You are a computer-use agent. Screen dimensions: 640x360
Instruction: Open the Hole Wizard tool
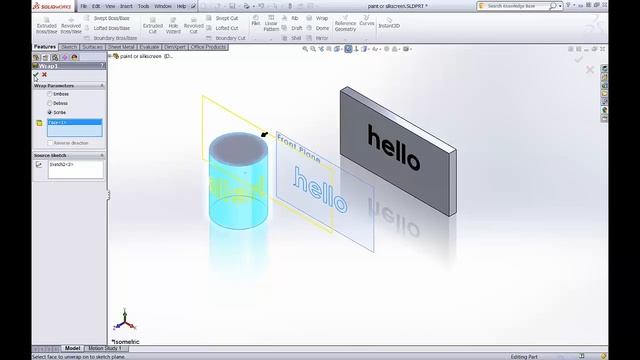[x=173, y=26]
